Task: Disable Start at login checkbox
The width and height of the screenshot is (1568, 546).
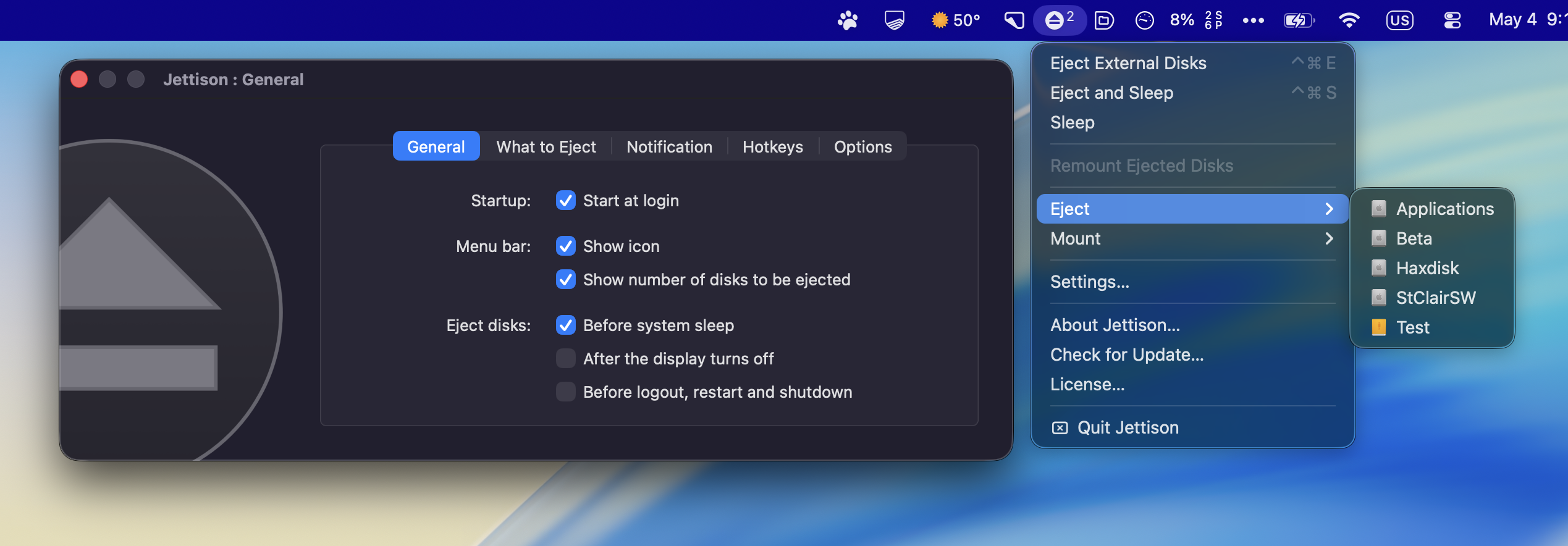Action: coord(565,201)
